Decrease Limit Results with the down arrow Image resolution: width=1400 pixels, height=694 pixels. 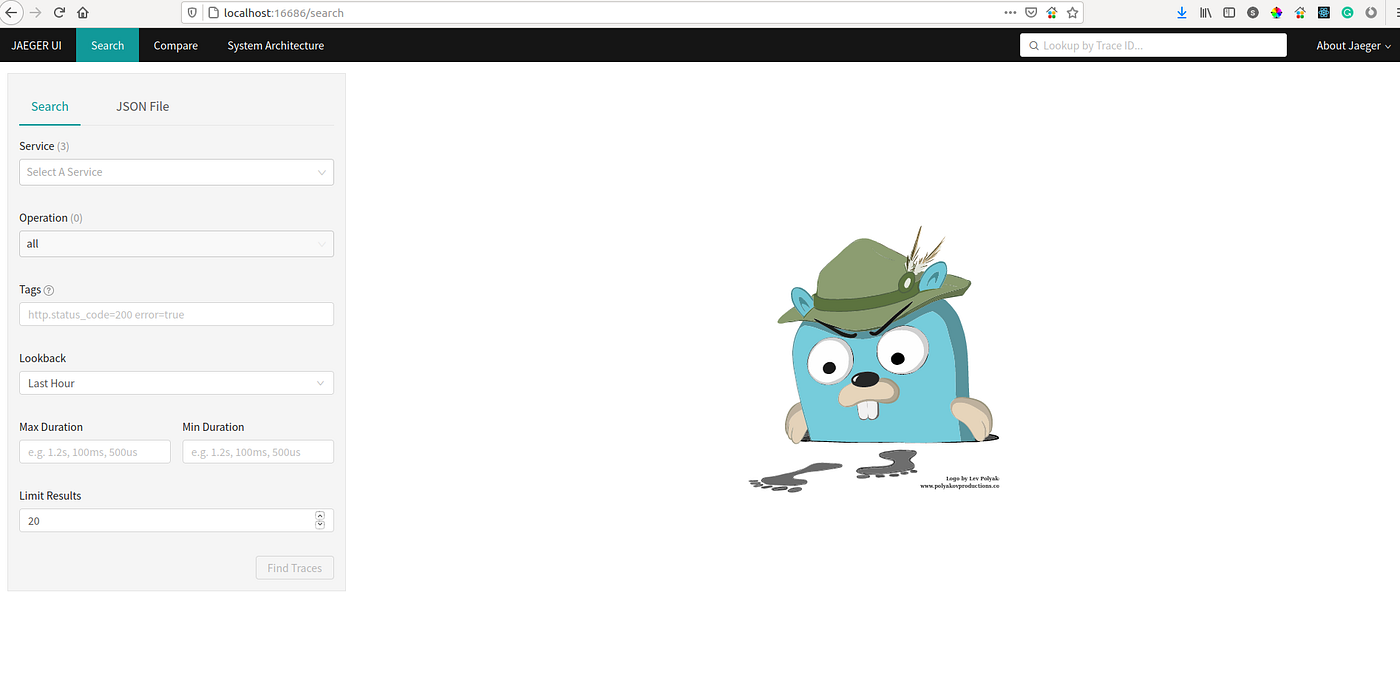point(320,525)
